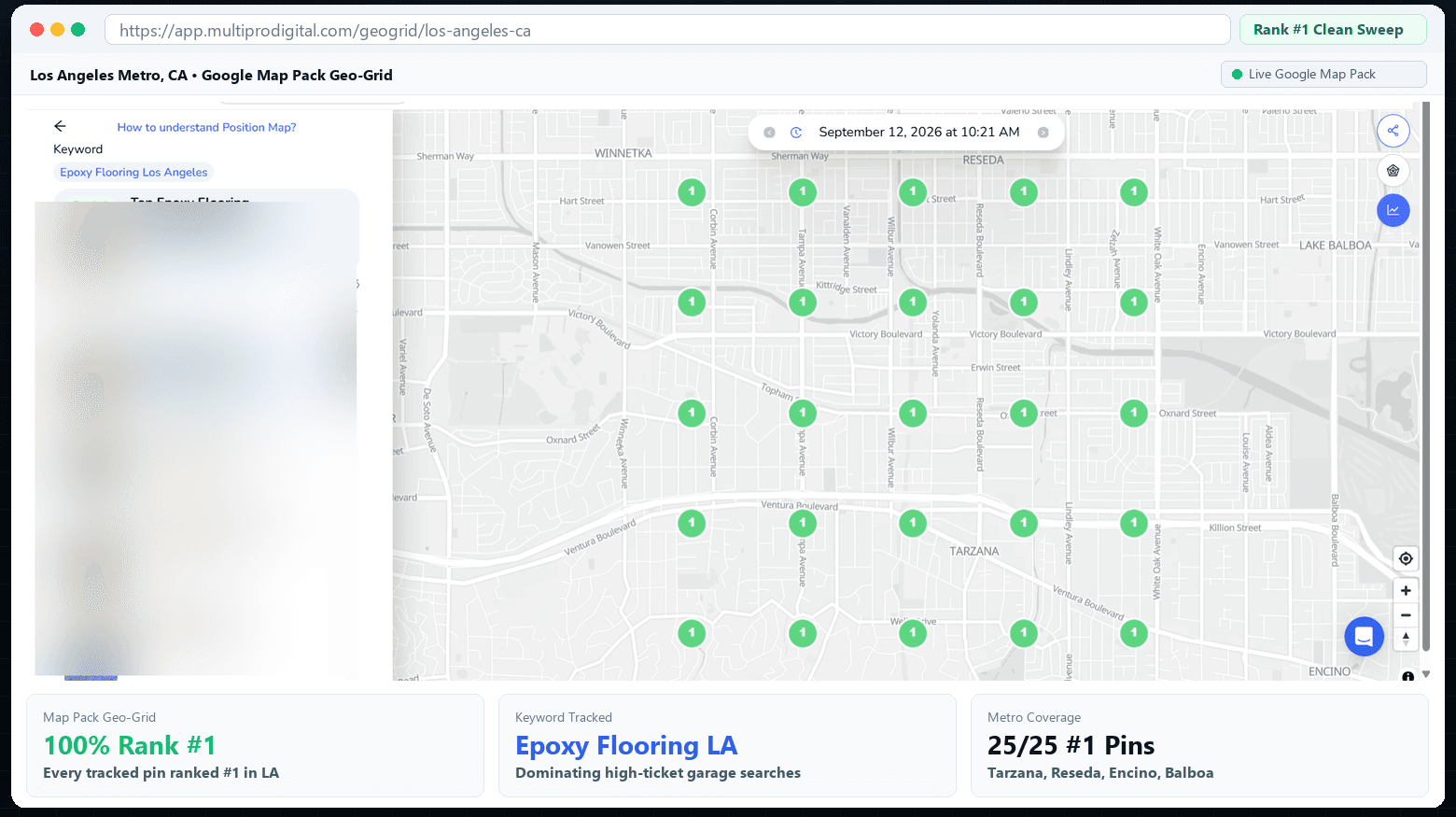
Task: Click the 'Epoxy Flooring LA' keyword tracked text
Action: [626, 745]
